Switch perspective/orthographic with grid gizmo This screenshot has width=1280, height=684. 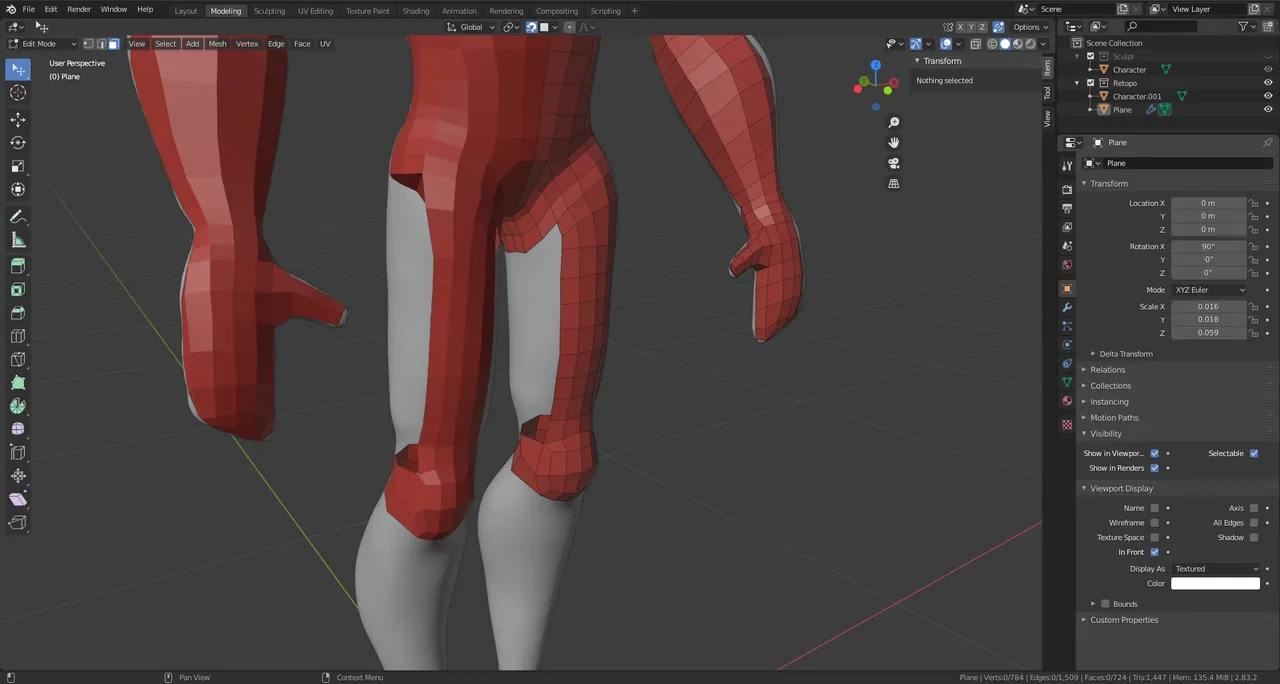pyautogui.click(x=893, y=184)
